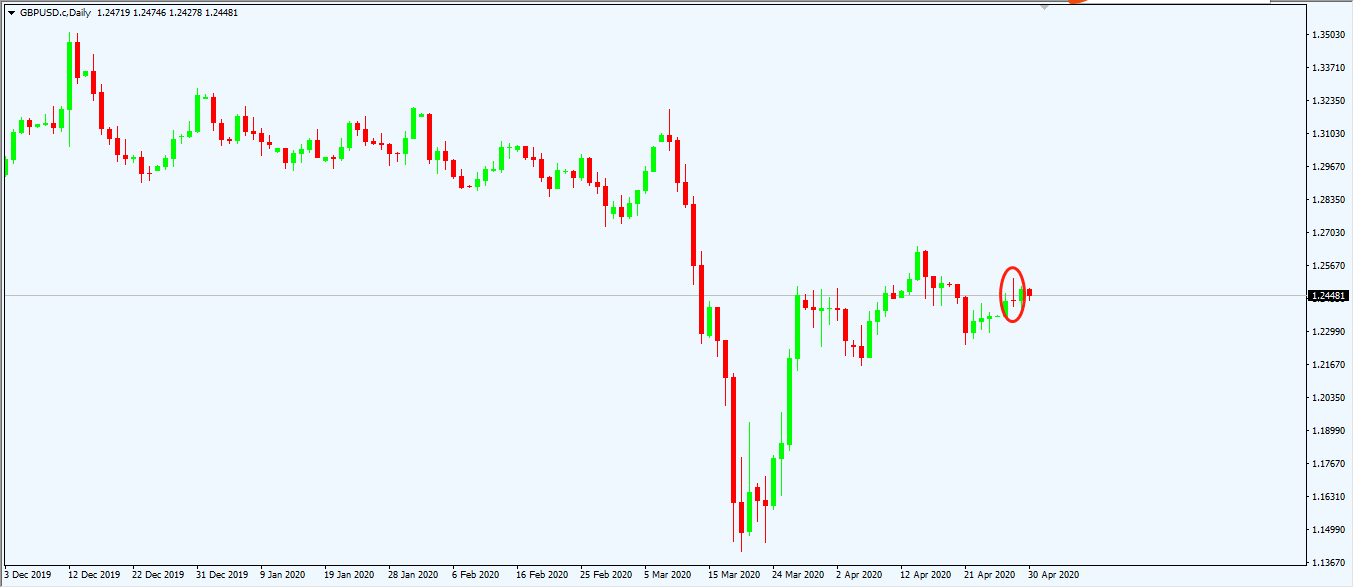
Task: Click the 19 Jan 2020 date label
Action: tap(350, 575)
